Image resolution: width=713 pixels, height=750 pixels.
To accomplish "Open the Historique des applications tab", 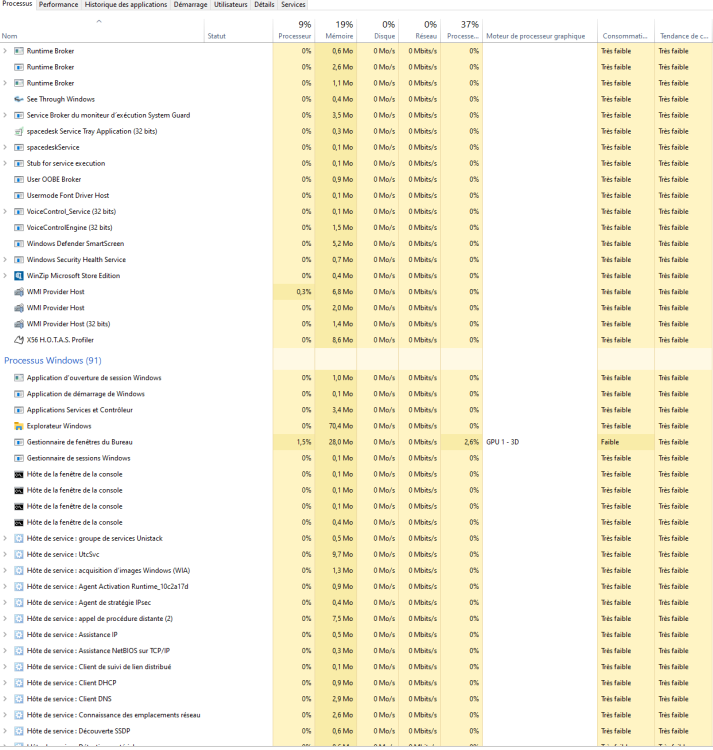I will click(126, 4).
